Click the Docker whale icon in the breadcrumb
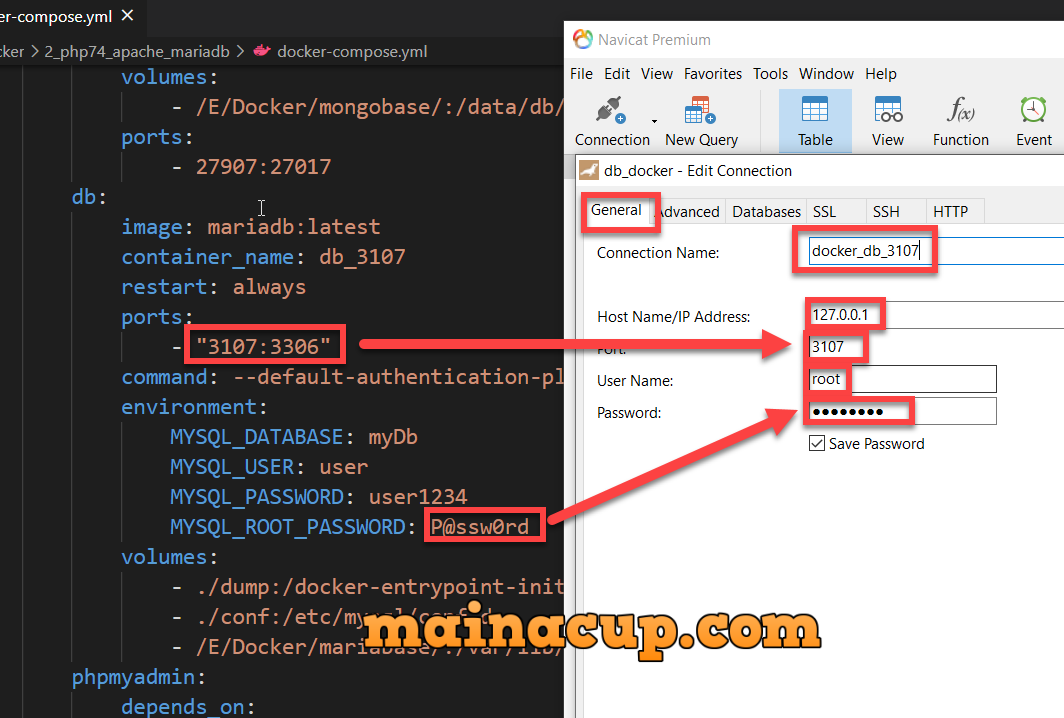 click(262, 51)
